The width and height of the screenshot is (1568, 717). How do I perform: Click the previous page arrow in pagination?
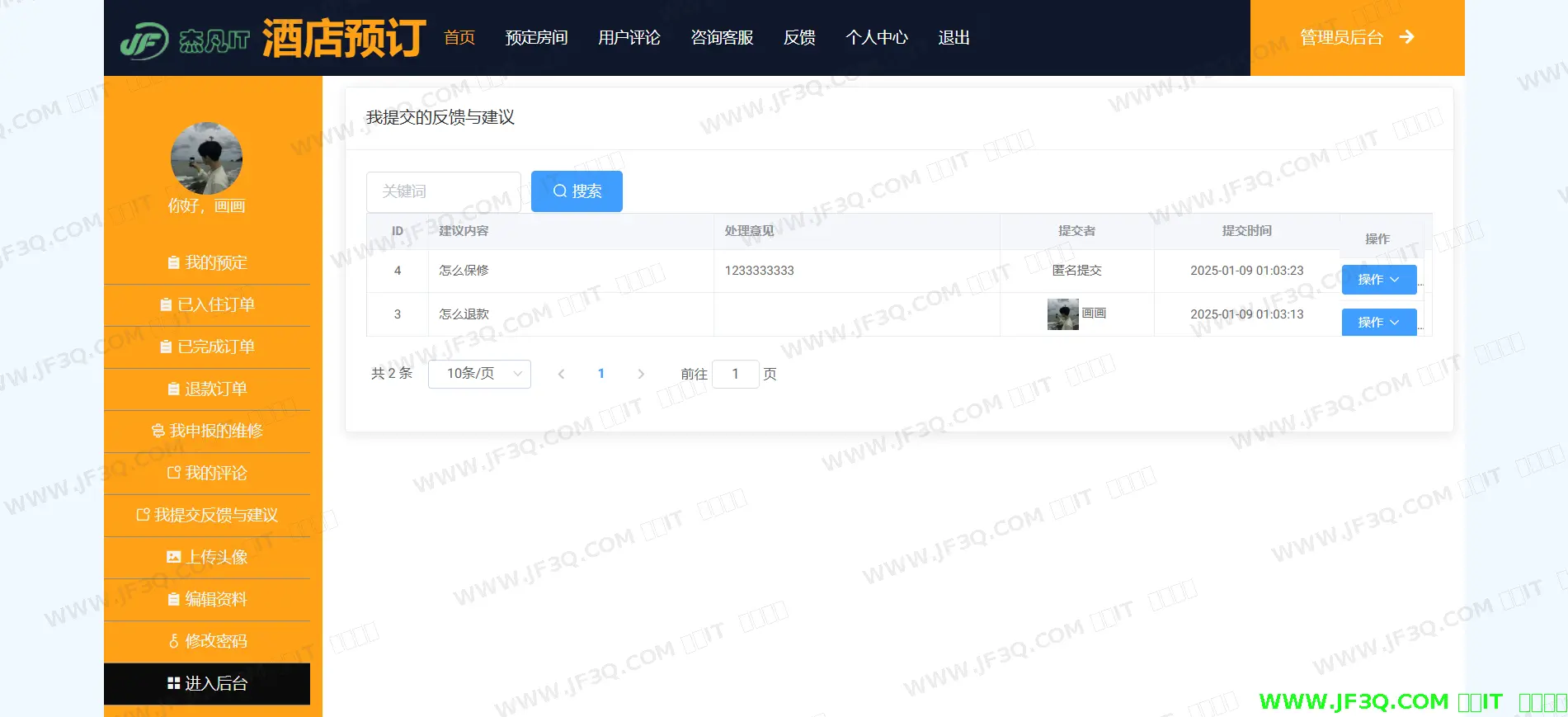point(561,374)
